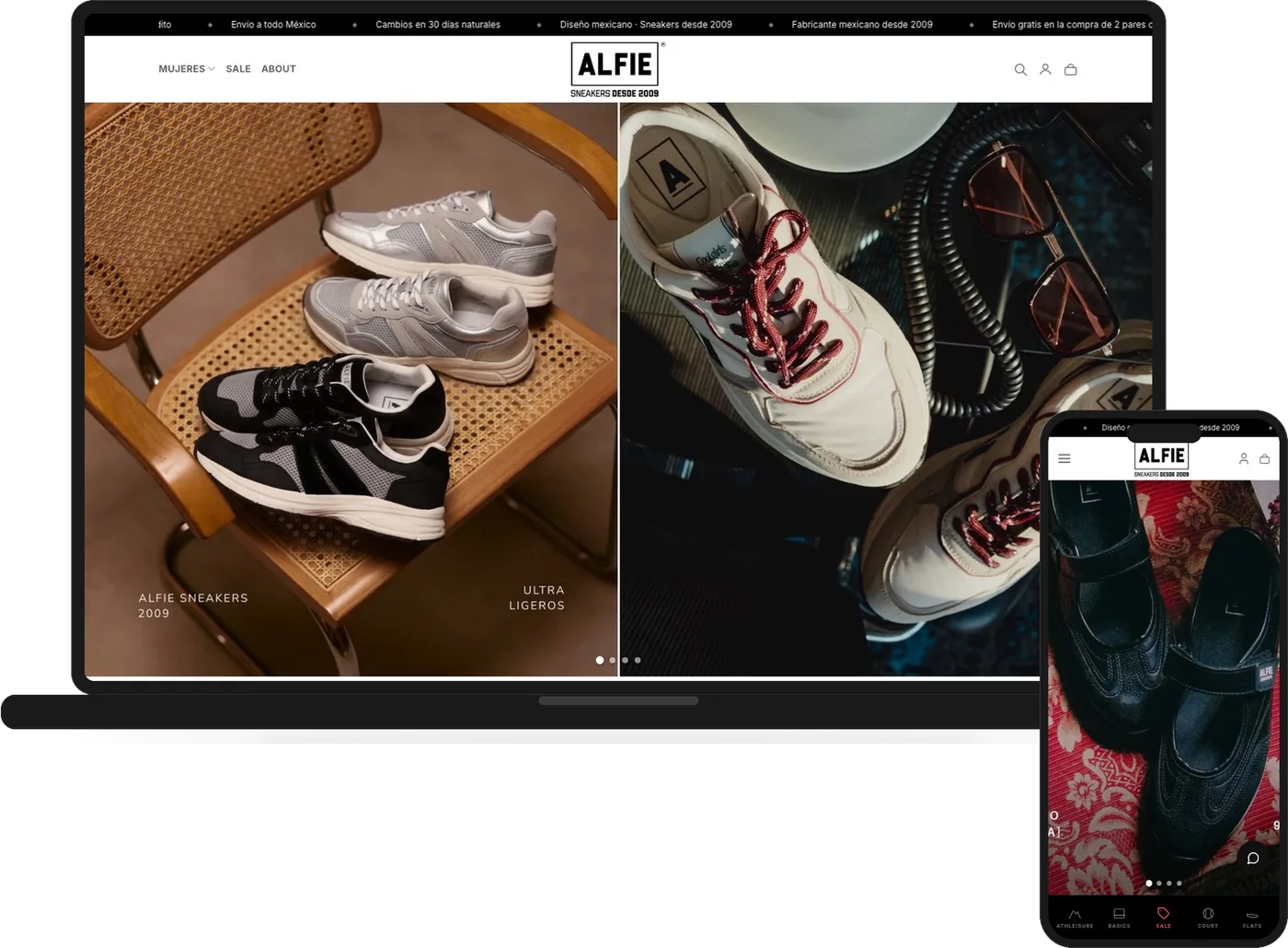Open the chat bubble on the phone
1288x948 pixels.
1252,858
